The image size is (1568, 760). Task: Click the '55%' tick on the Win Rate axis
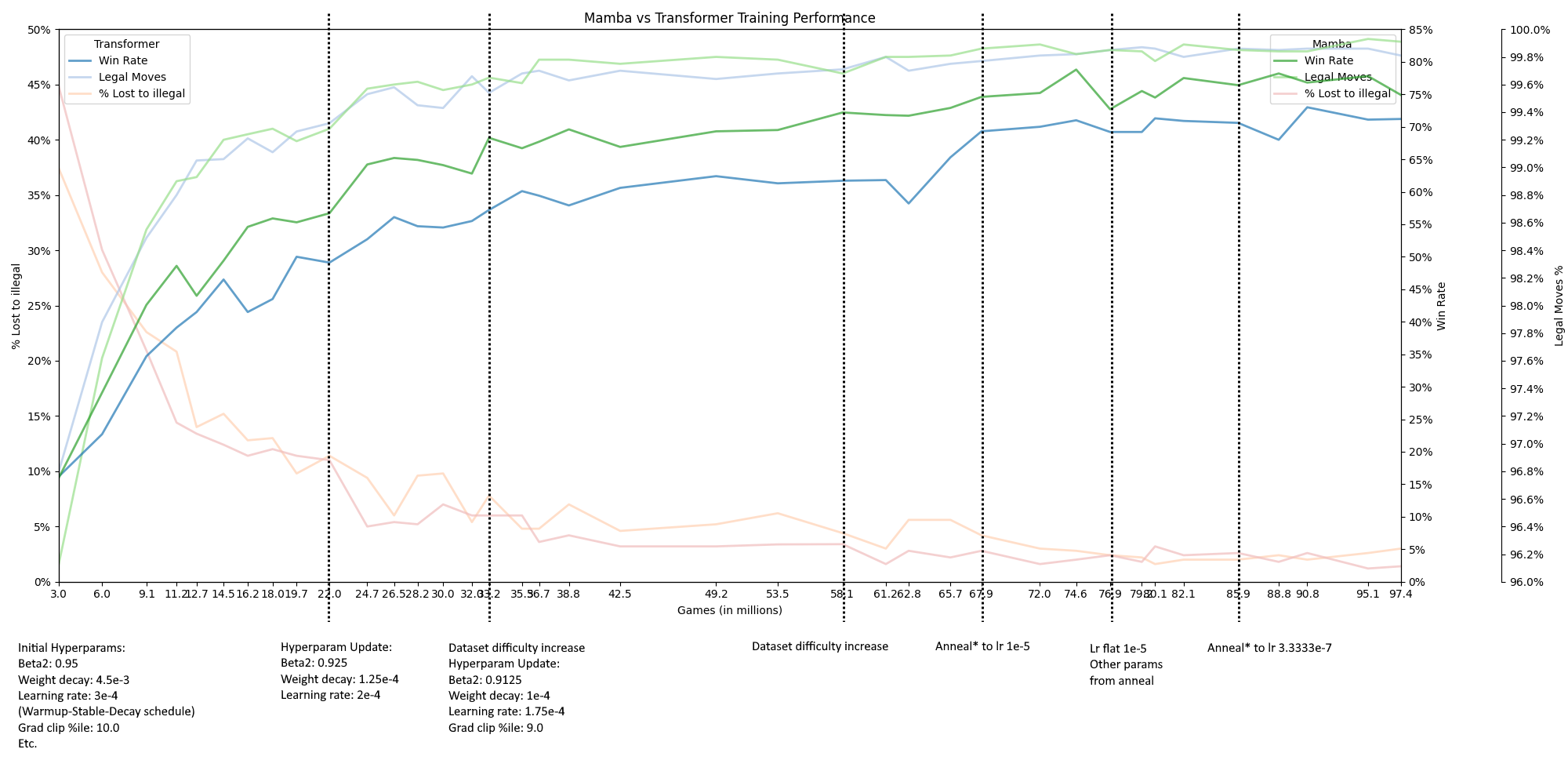[x=1421, y=225]
